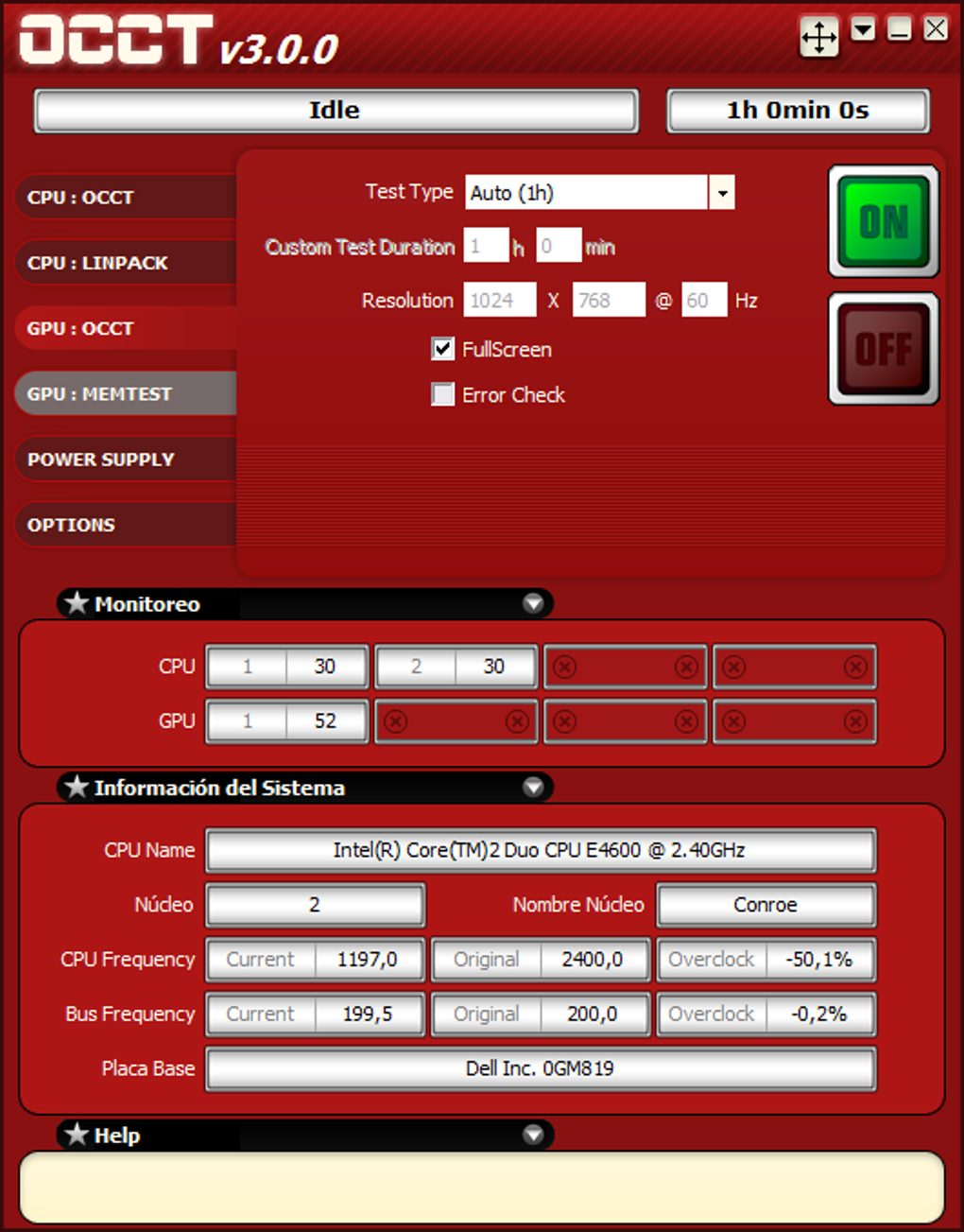The height and width of the screenshot is (1232, 964).
Task: Switch to the CPU : LINPACK tab
Action: pos(125,263)
